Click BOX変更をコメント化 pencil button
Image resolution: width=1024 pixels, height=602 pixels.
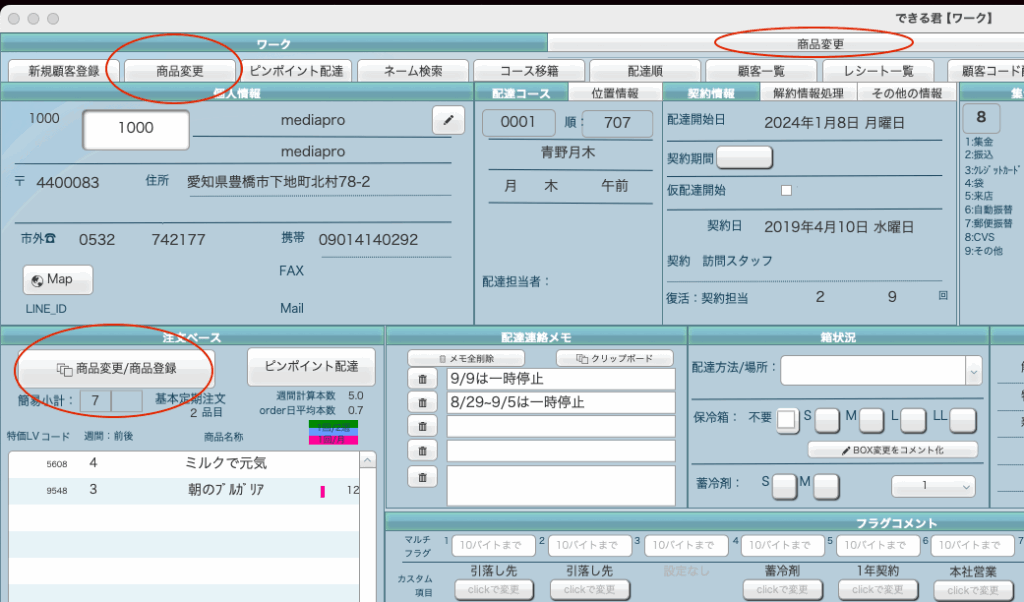click(893, 450)
